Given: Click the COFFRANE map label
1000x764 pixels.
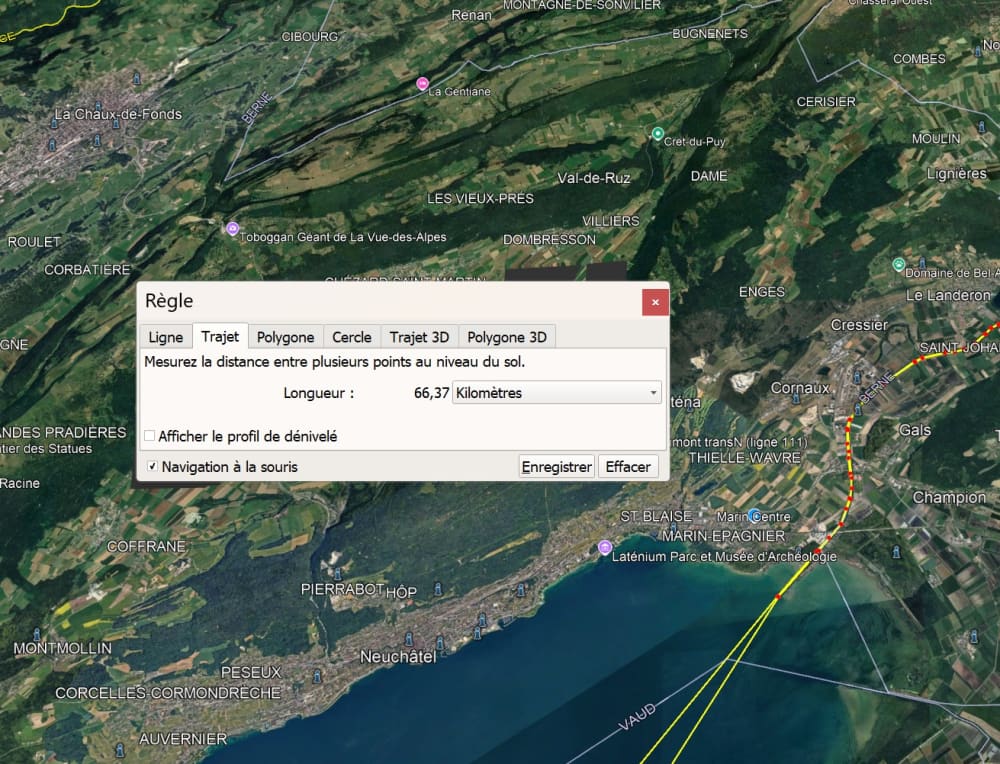Looking at the screenshot, I should [147, 546].
